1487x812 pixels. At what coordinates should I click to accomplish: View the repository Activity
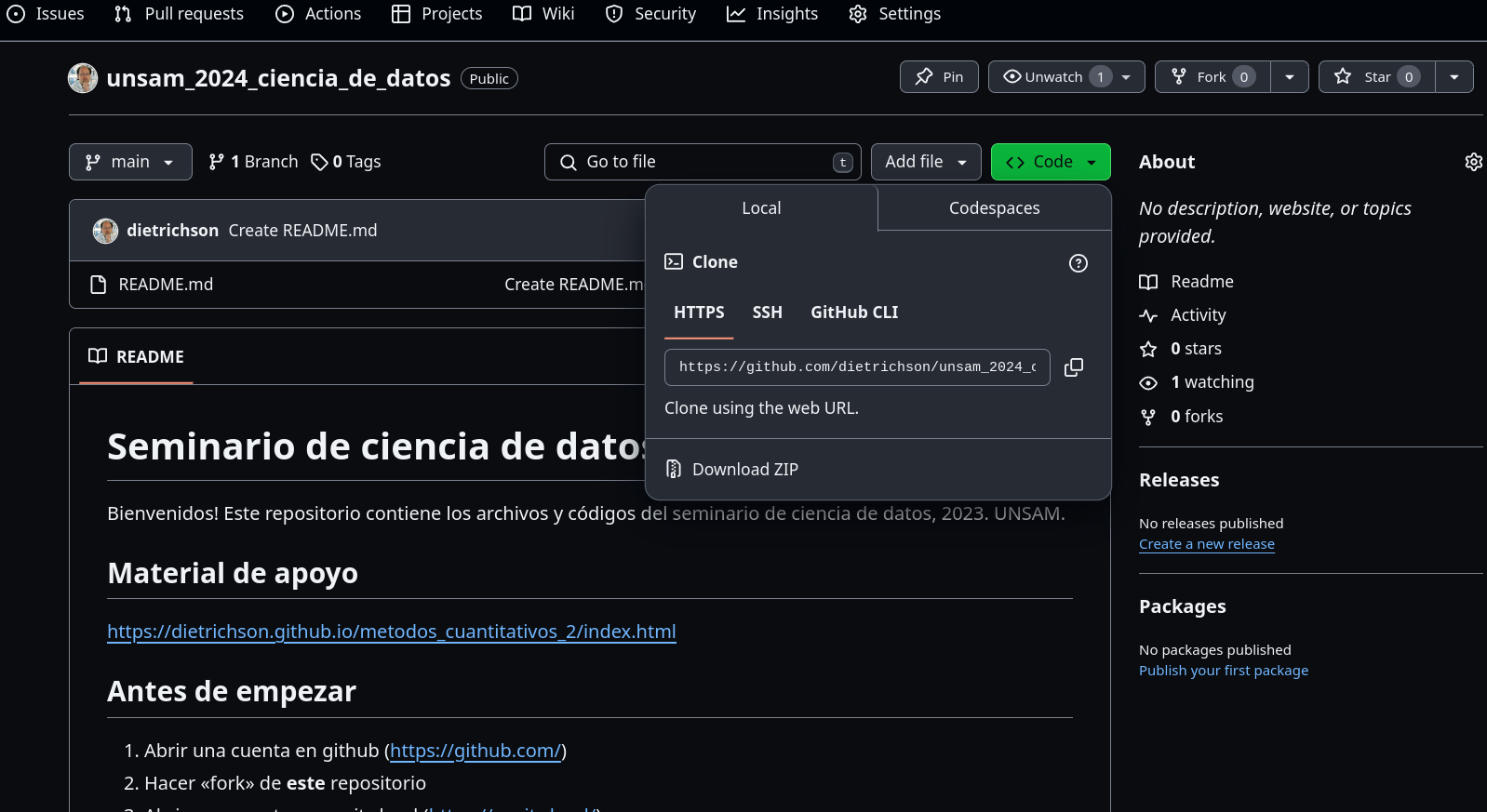pos(1198,315)
